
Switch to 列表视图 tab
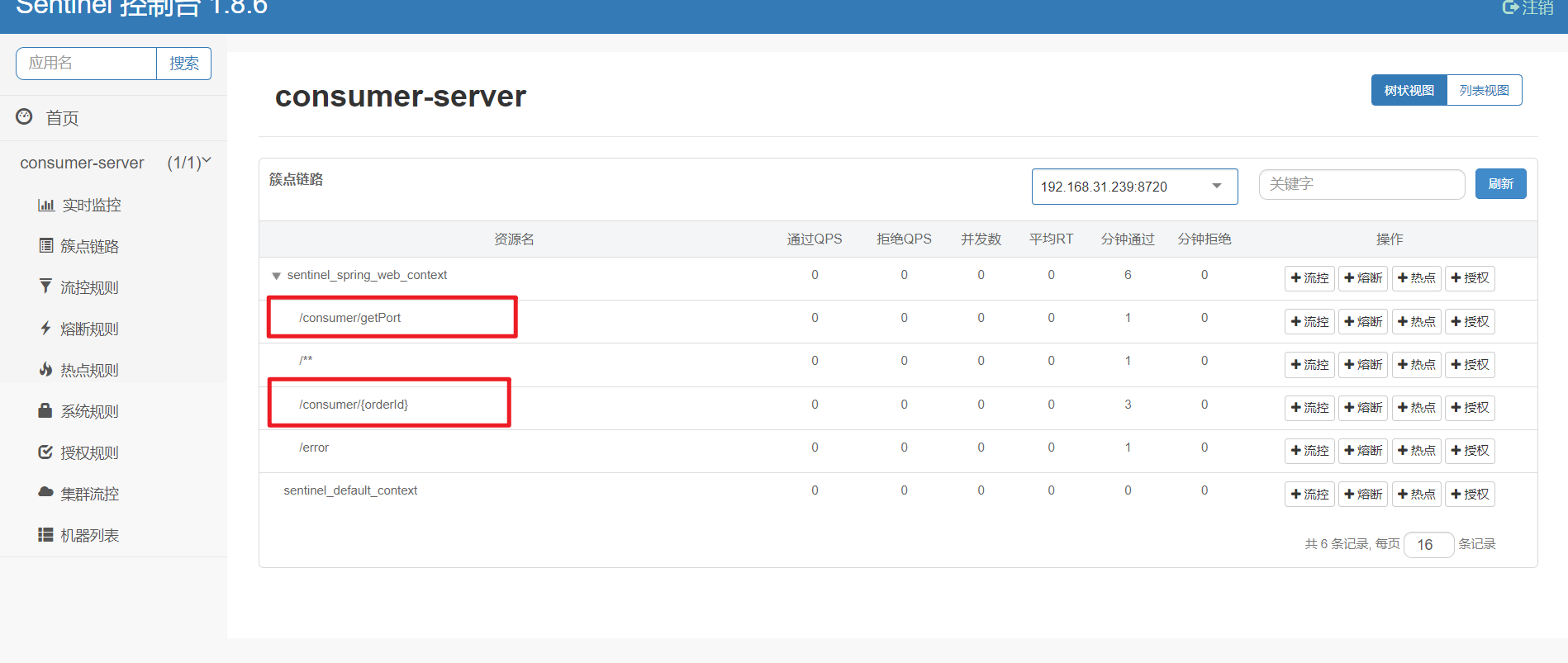tap(1484, 90)
